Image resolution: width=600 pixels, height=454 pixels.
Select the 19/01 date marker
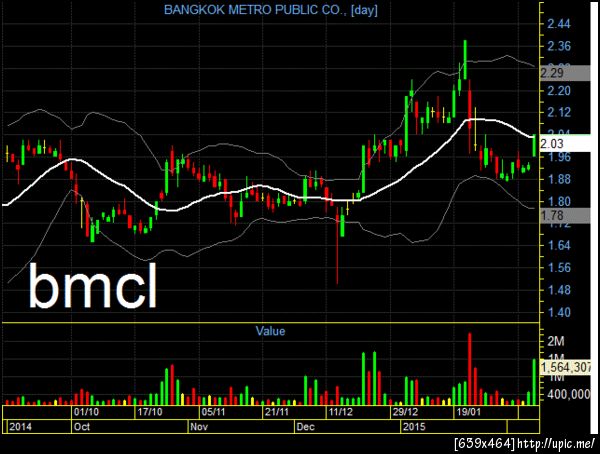tap(468, 412)
